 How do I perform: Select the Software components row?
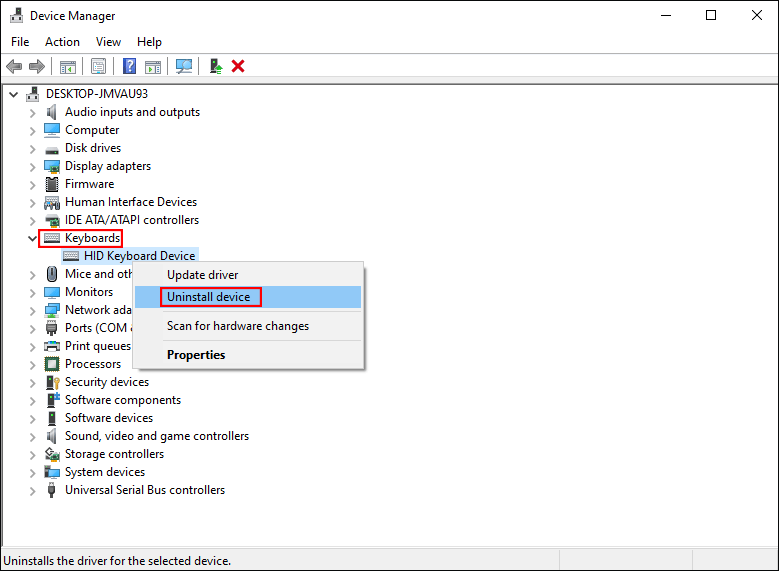[123, 400]
